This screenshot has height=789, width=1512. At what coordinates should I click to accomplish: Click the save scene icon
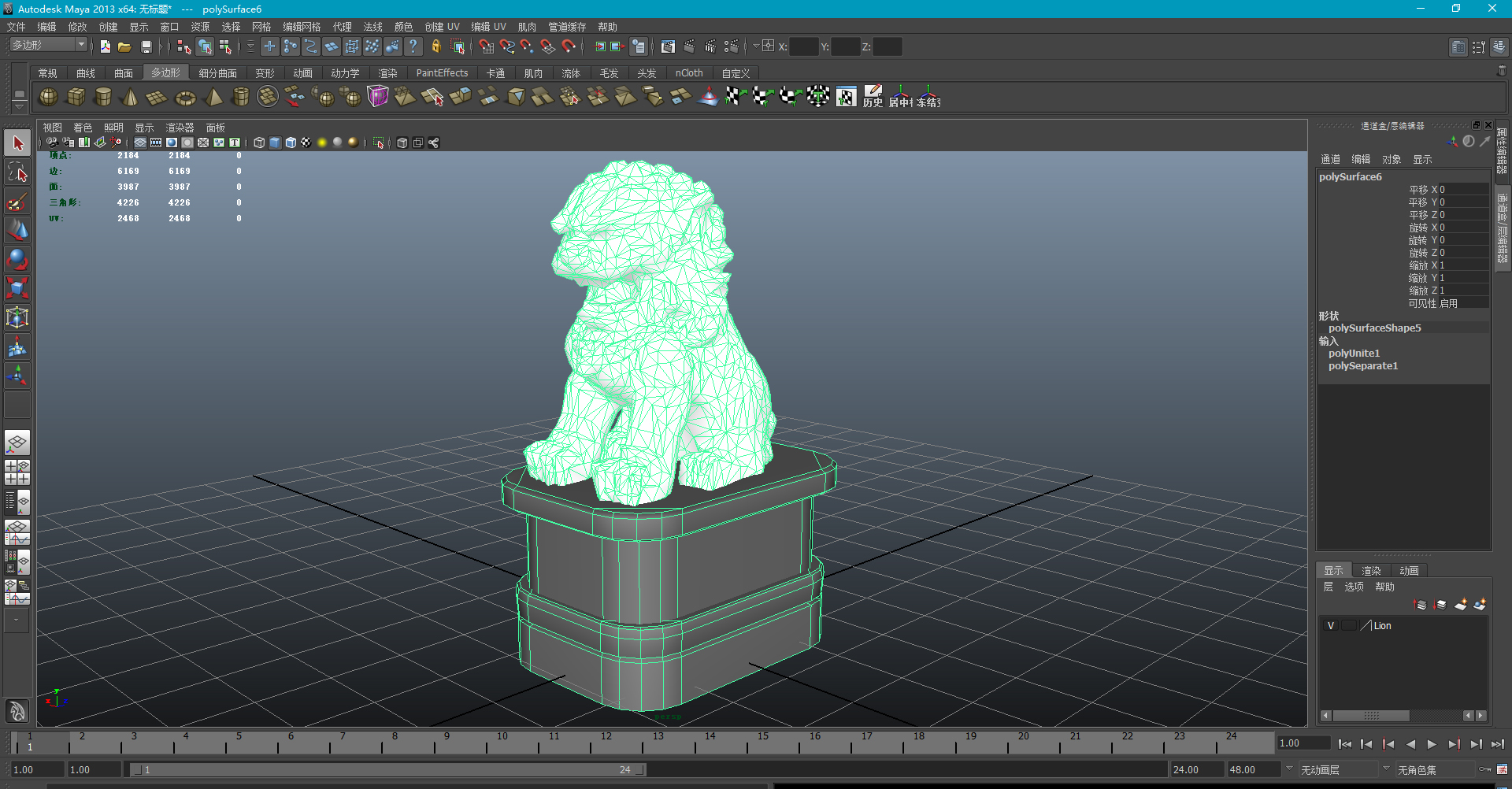click(146, 47)
